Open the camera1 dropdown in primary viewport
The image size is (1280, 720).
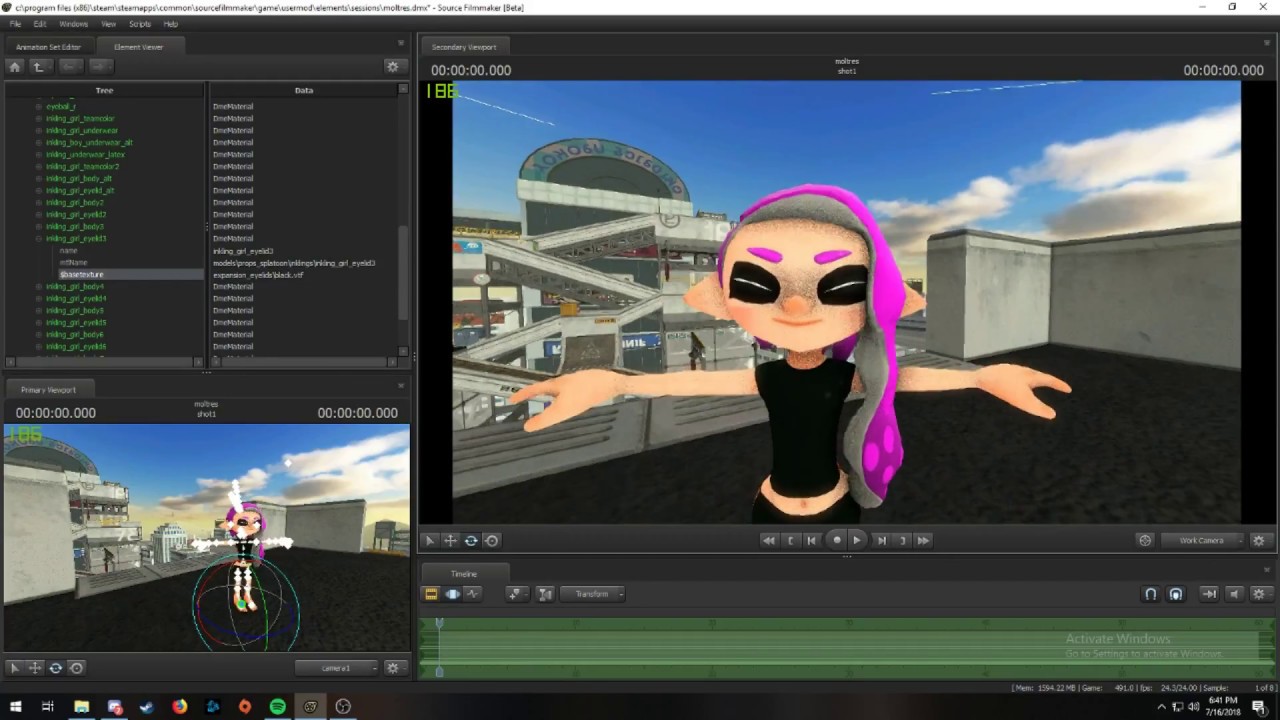click(337, 668)
